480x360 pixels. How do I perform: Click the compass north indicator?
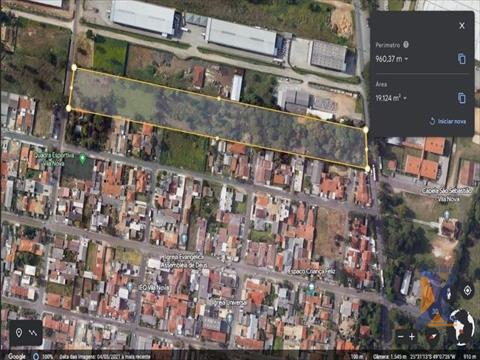tap(433, 336)
